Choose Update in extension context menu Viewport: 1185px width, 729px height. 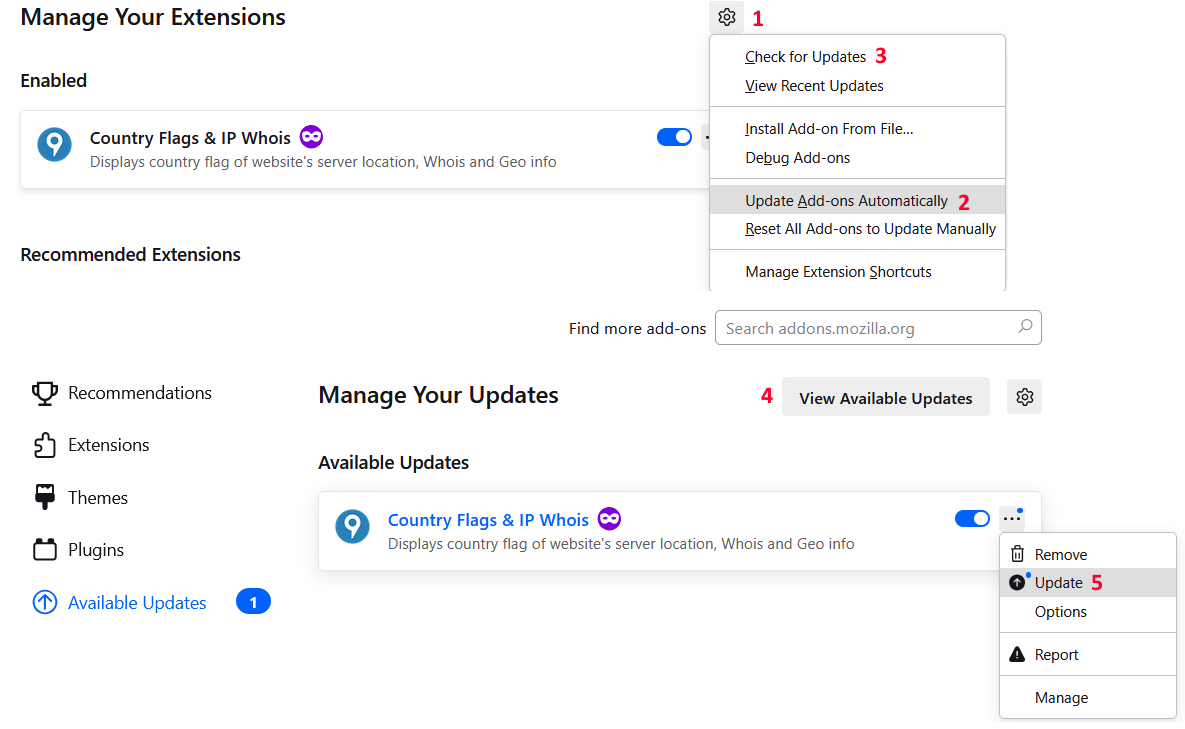(1088, 582)
